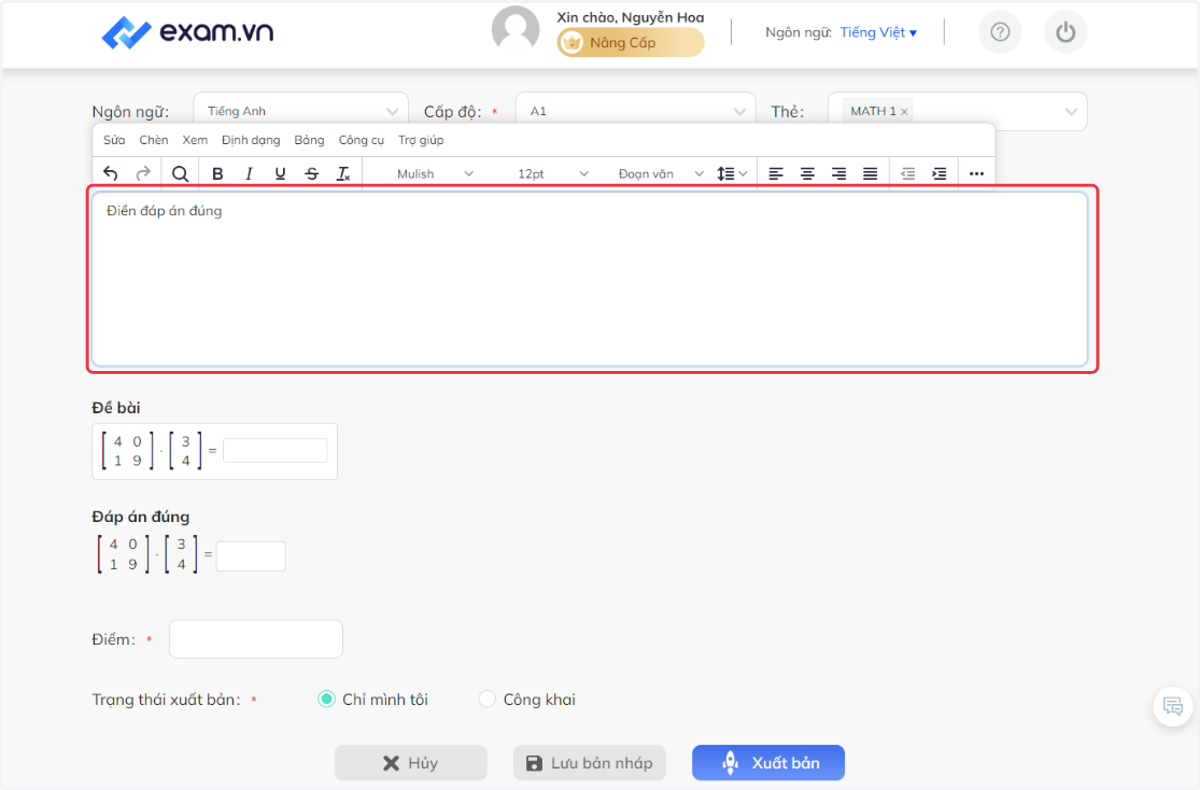Open the chat support widget icon
Screen dimensions: 1200x790
click(x=1172, y=707)
